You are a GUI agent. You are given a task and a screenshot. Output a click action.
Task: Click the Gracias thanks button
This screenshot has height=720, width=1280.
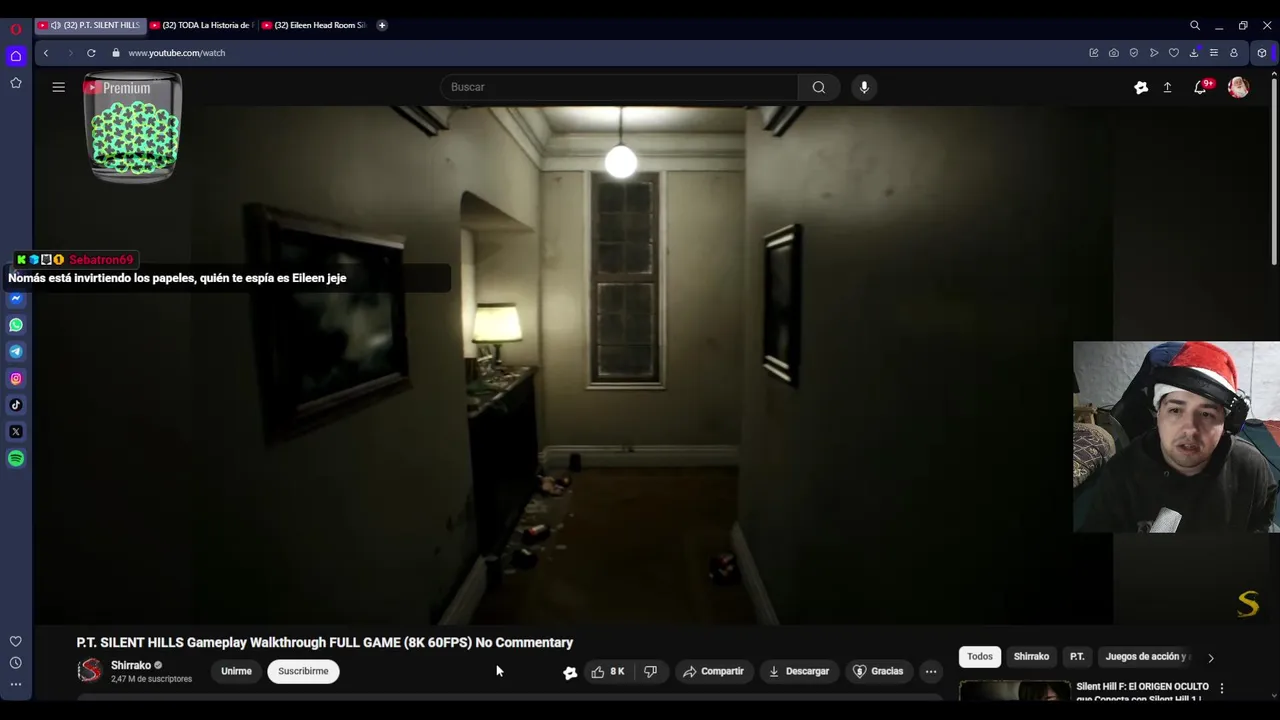click(x=877, y=671)
